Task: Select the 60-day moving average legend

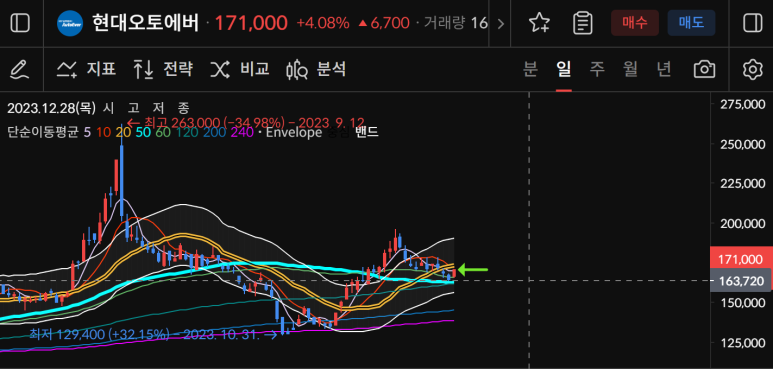Action: click(x=163, y=132)
